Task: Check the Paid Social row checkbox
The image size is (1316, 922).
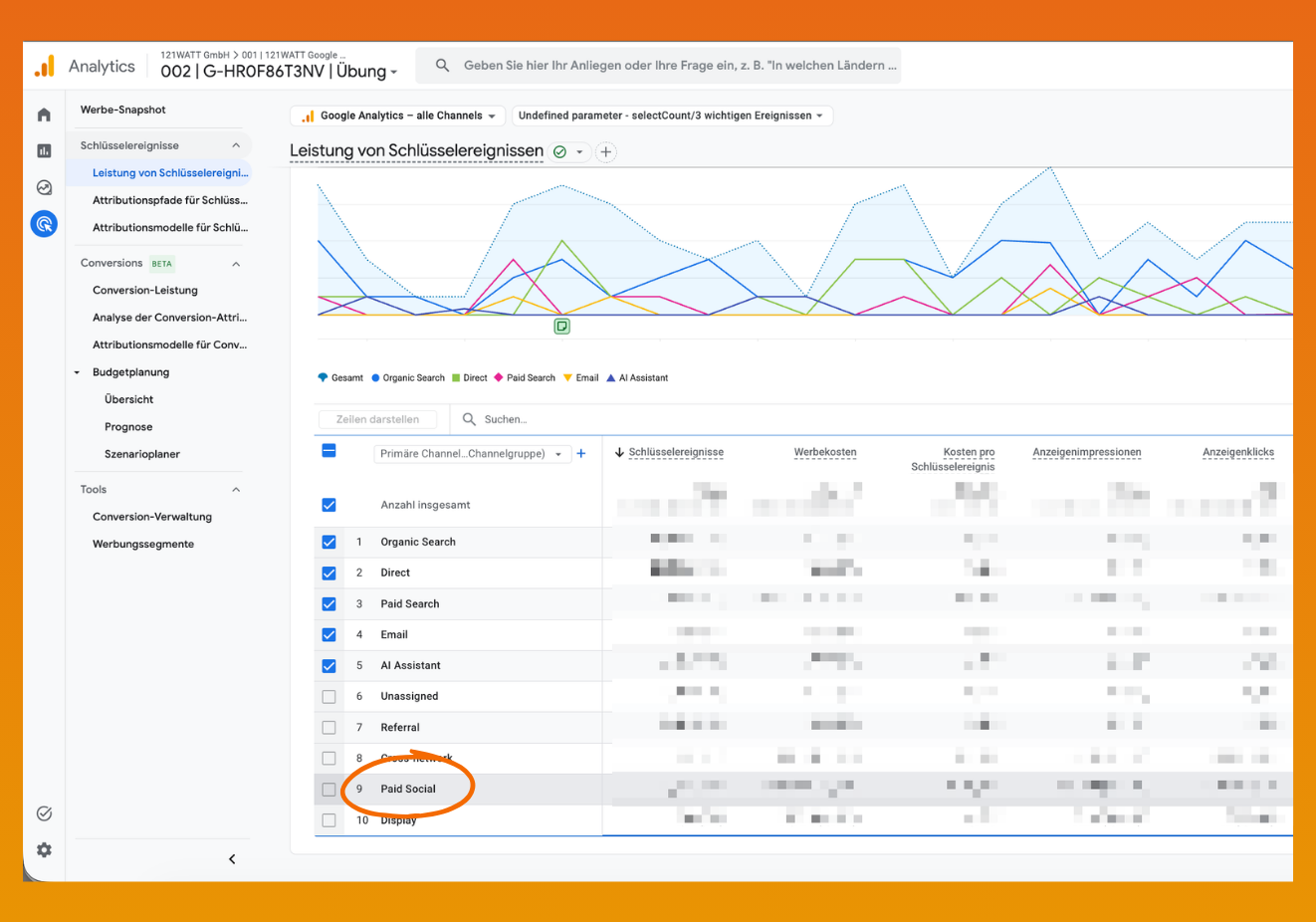Action: (x=329, y=790)
